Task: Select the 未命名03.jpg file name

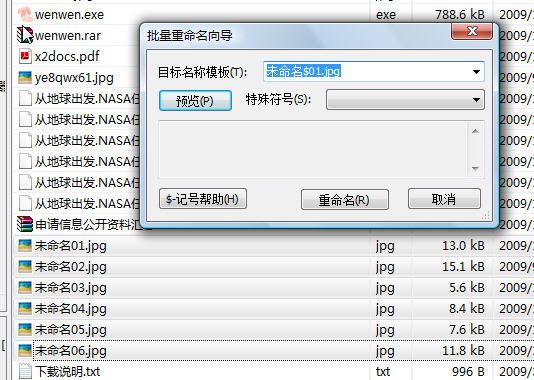Action: pos(70,288)
